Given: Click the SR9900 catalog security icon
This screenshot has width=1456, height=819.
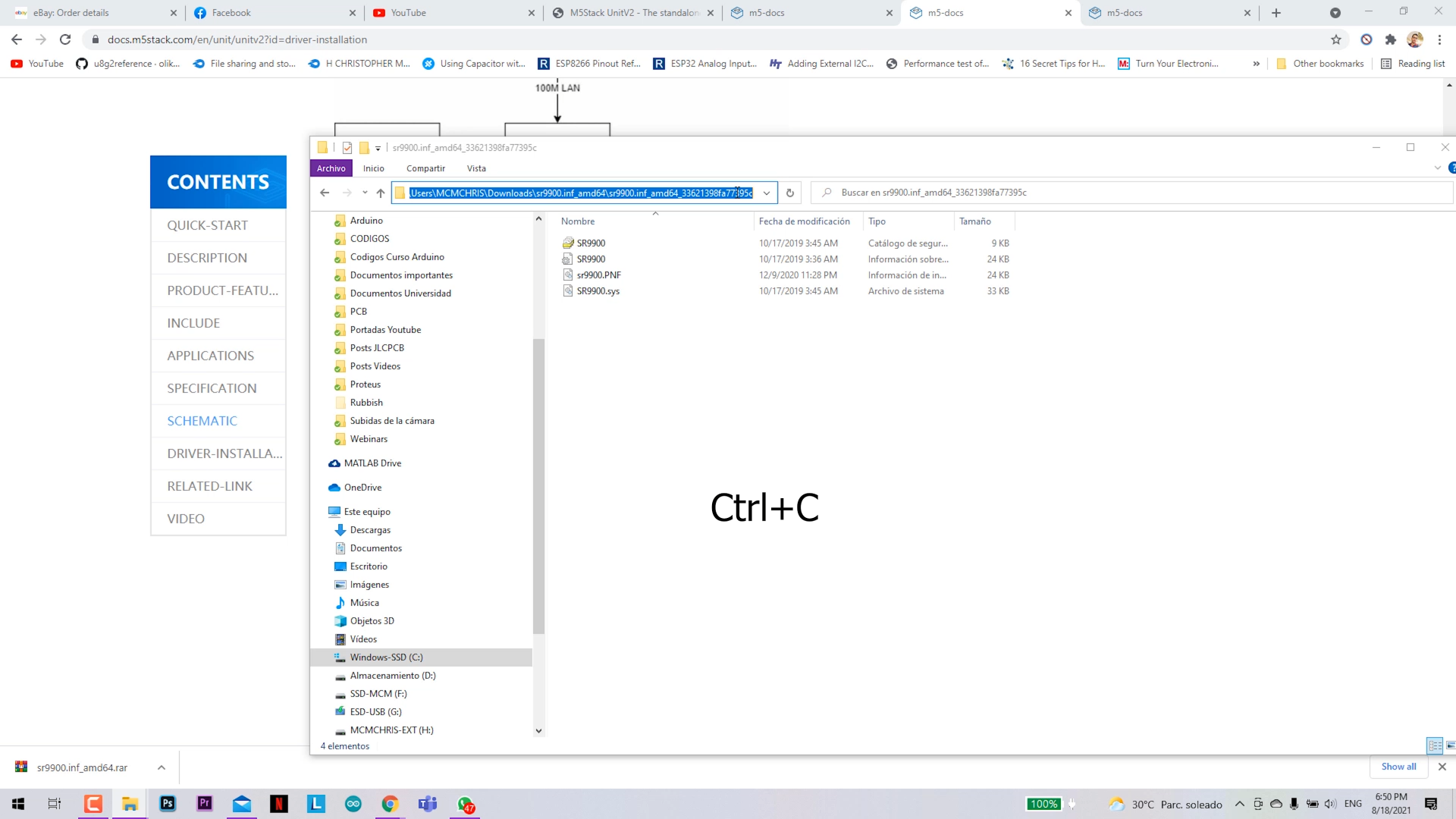Looking at the screenshot, I should (569, 242).
